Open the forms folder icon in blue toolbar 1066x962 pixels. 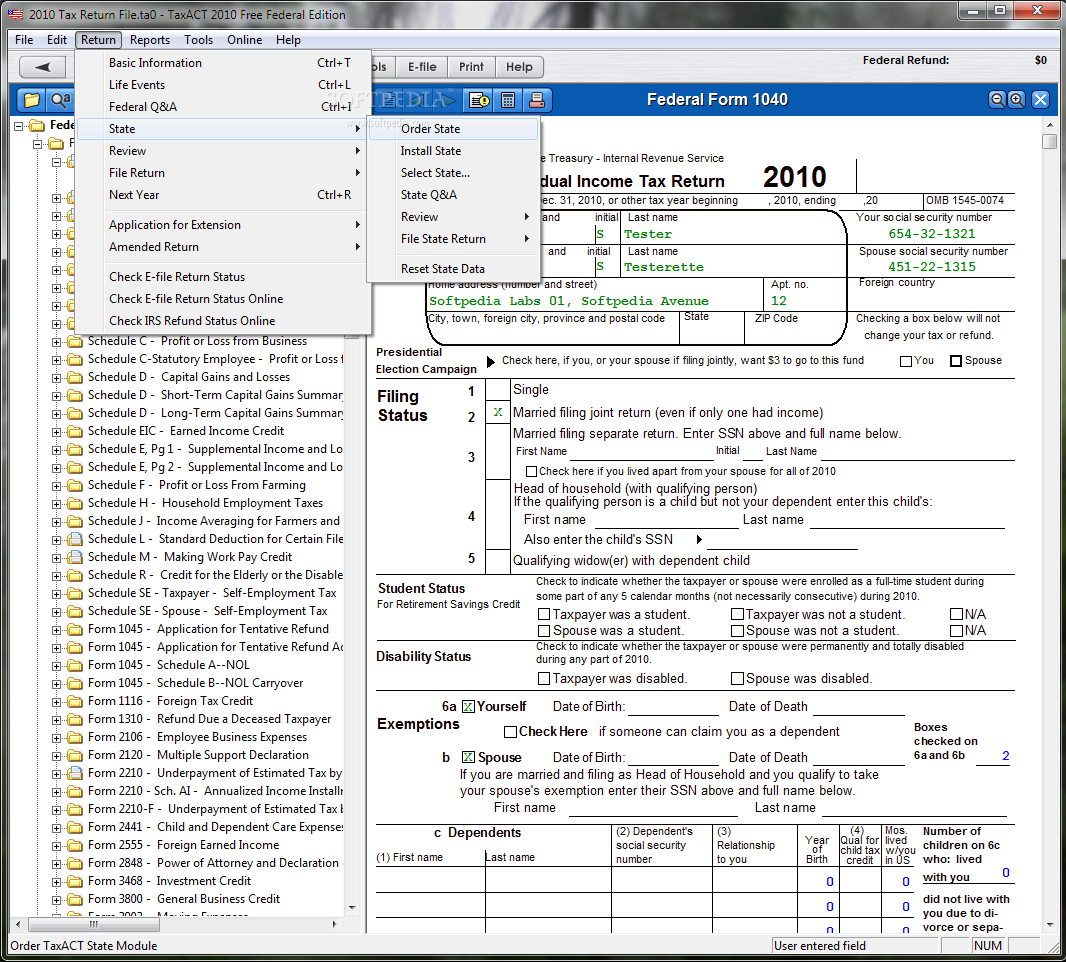click(x=31, y=100)
